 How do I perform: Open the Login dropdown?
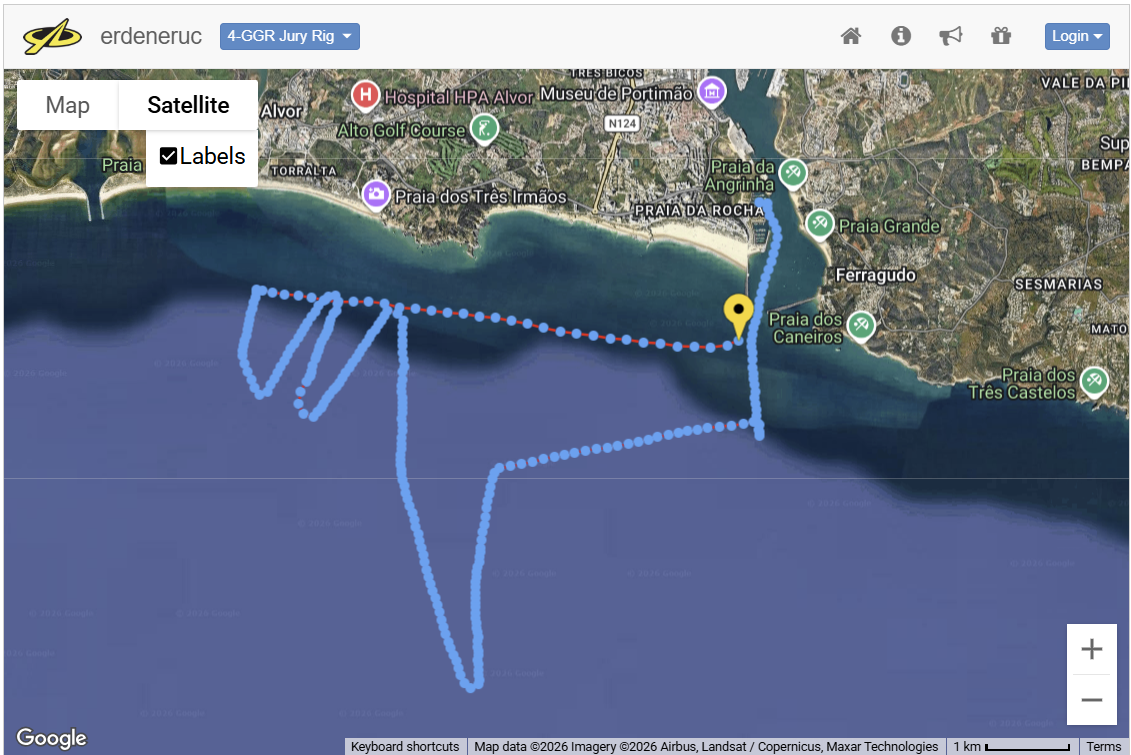tap(1077, 36)
